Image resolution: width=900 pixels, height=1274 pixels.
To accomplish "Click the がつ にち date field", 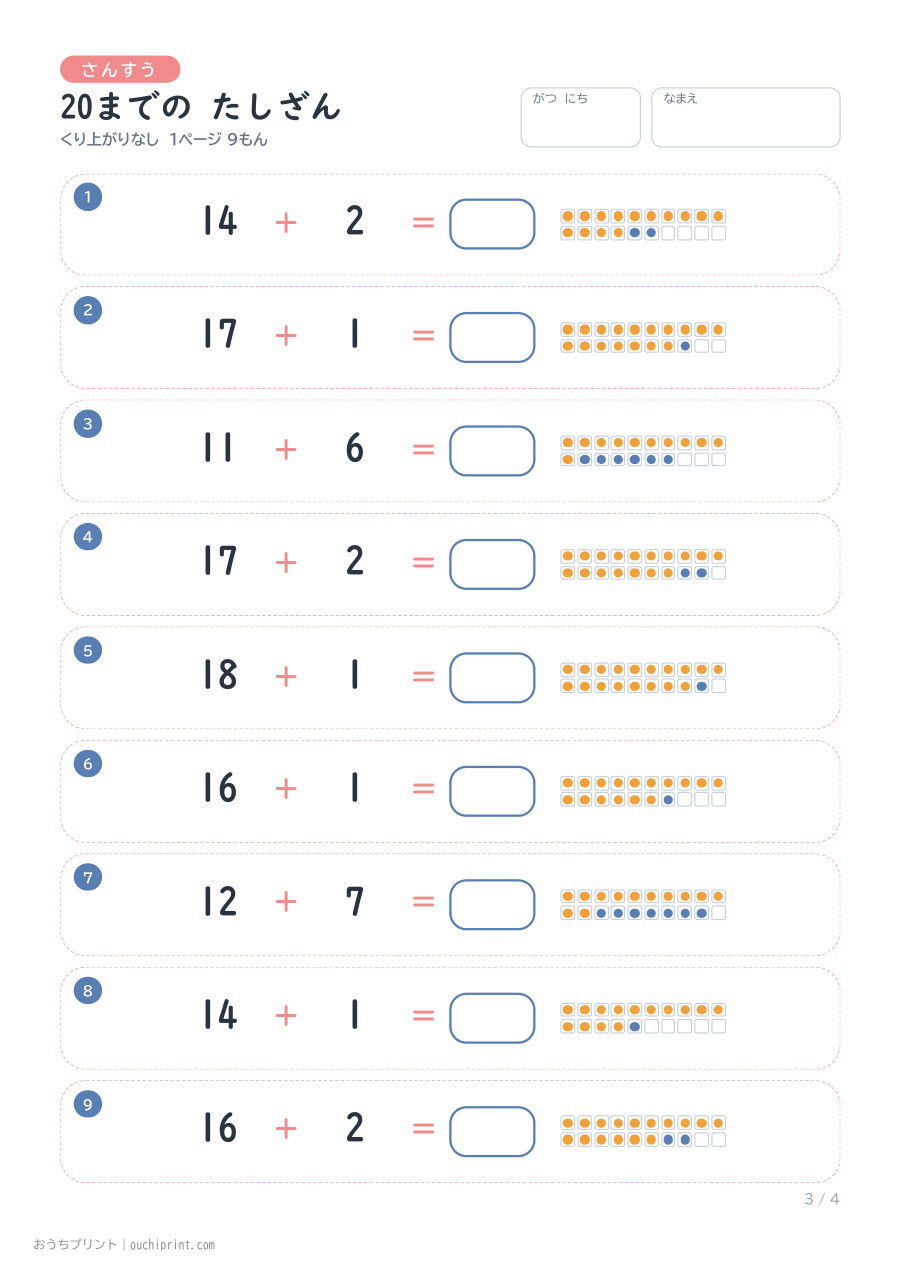I will pyautogui.click(x=580, y=117).
